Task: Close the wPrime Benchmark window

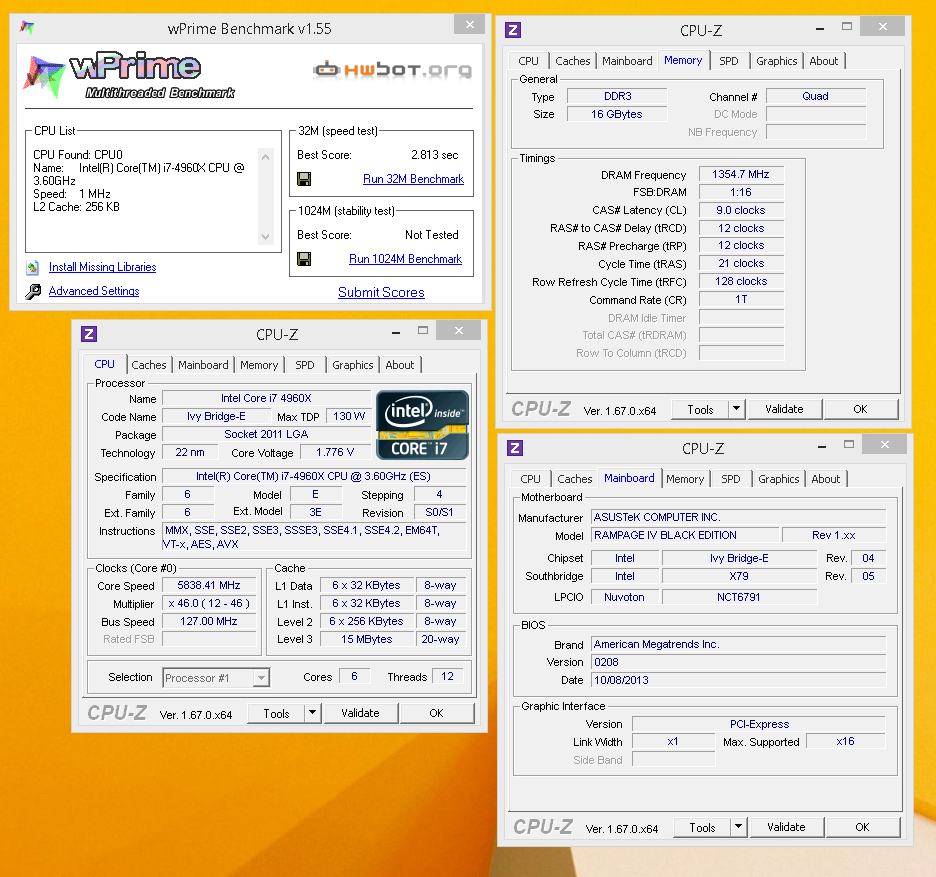Action: (x=470, y=24)
